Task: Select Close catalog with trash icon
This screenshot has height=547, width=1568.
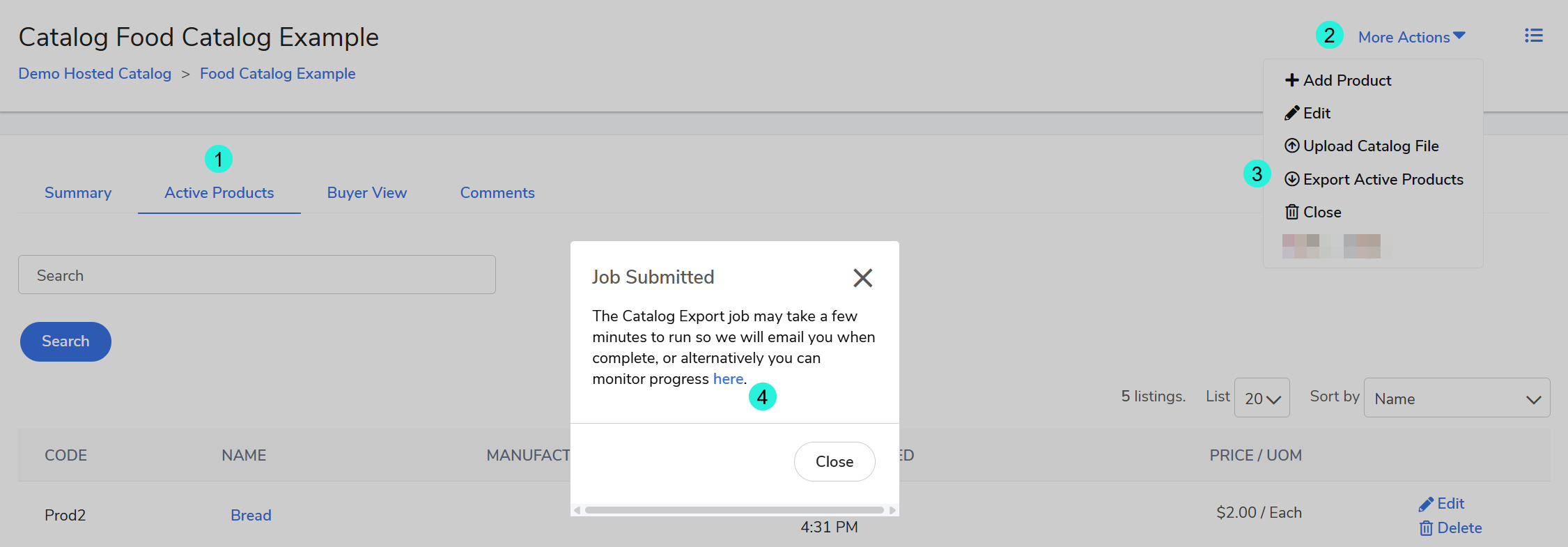Action: [x=1313, y=212]
